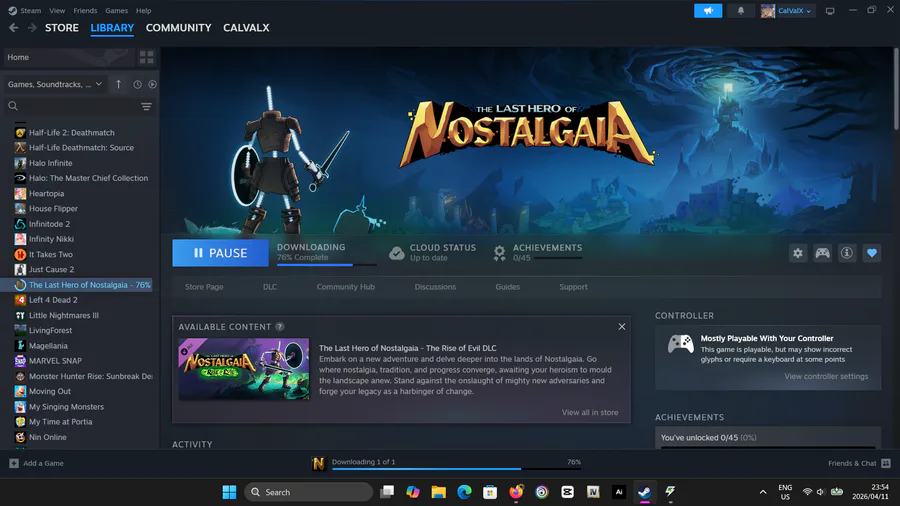Switch to collections grid view icon
900x506 pixels.
(146, 57)
